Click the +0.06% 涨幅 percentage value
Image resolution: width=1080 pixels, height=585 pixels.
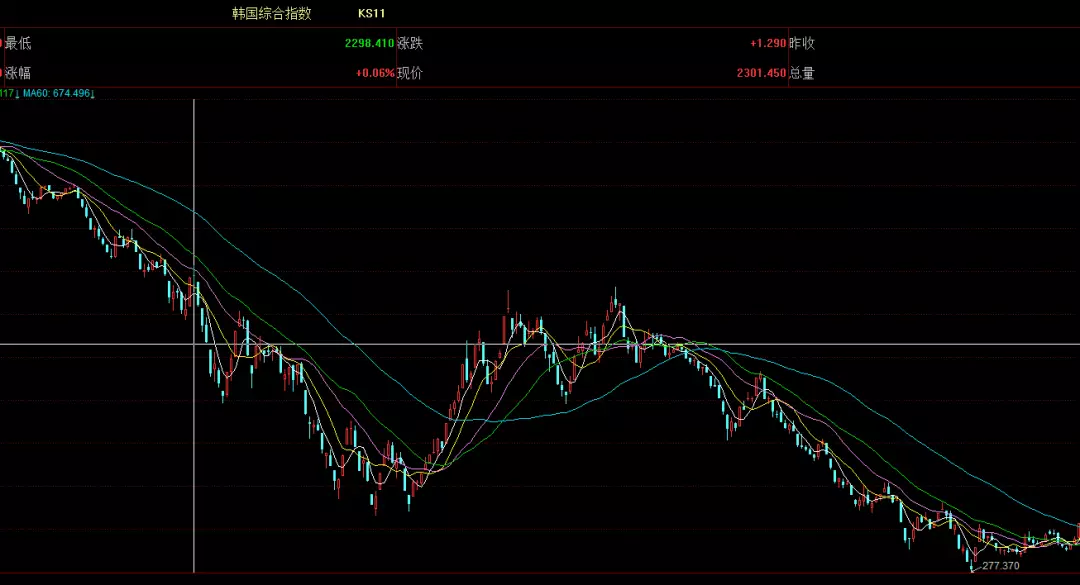tap(374, 73)
